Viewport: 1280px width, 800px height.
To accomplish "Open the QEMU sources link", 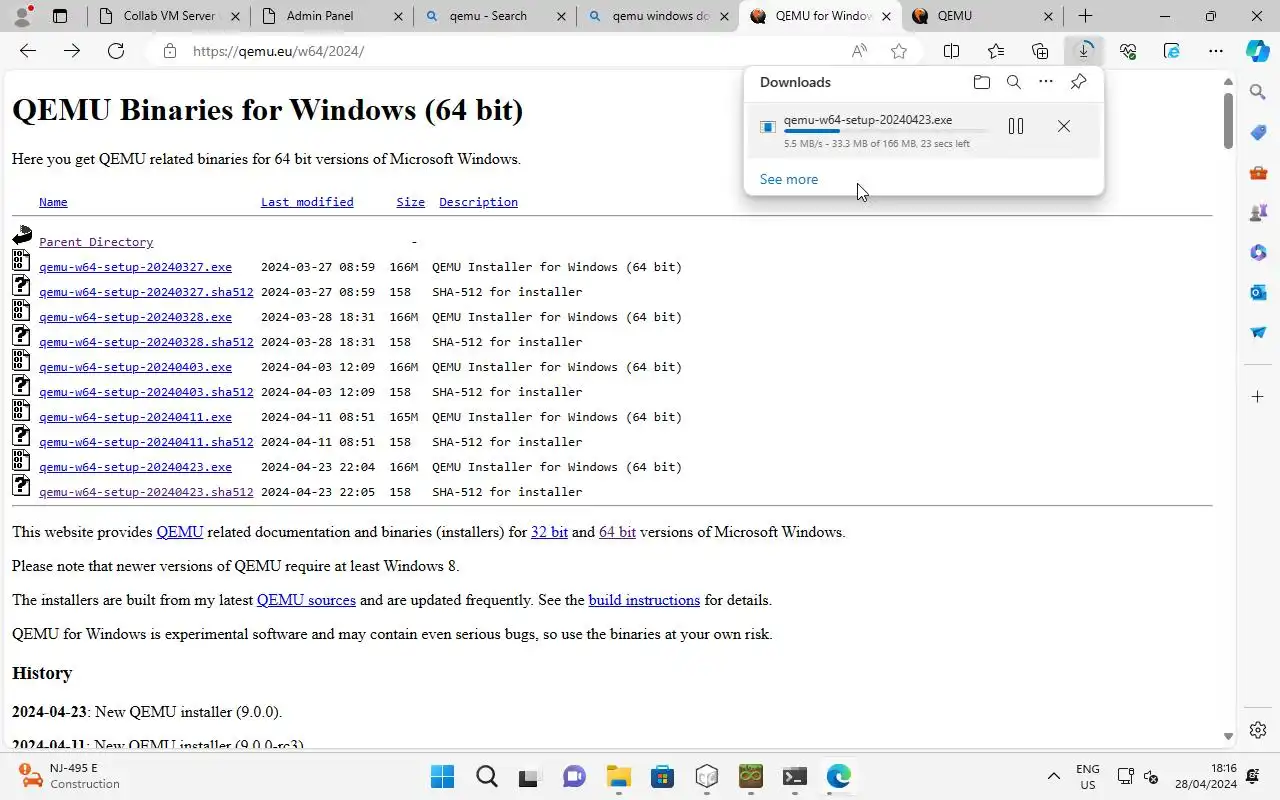I will point(306,600).
